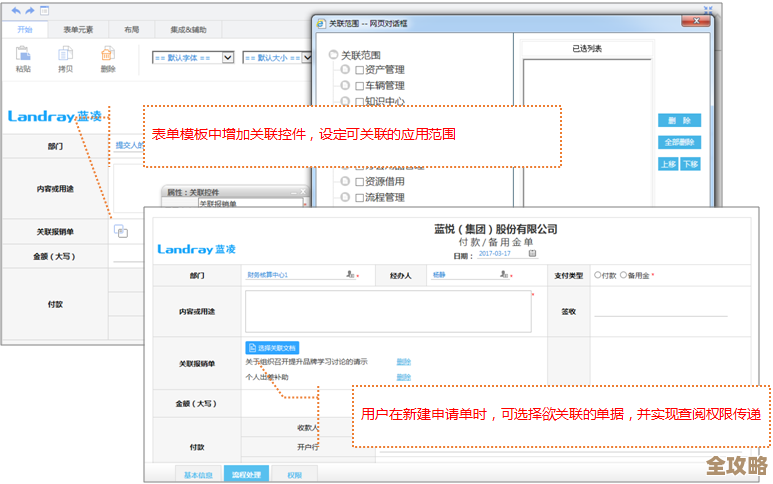The width and height of the screenshot is (773, 484).
Task: Expand the 车辆管理 tree node
Action: (x=345, y=85)
